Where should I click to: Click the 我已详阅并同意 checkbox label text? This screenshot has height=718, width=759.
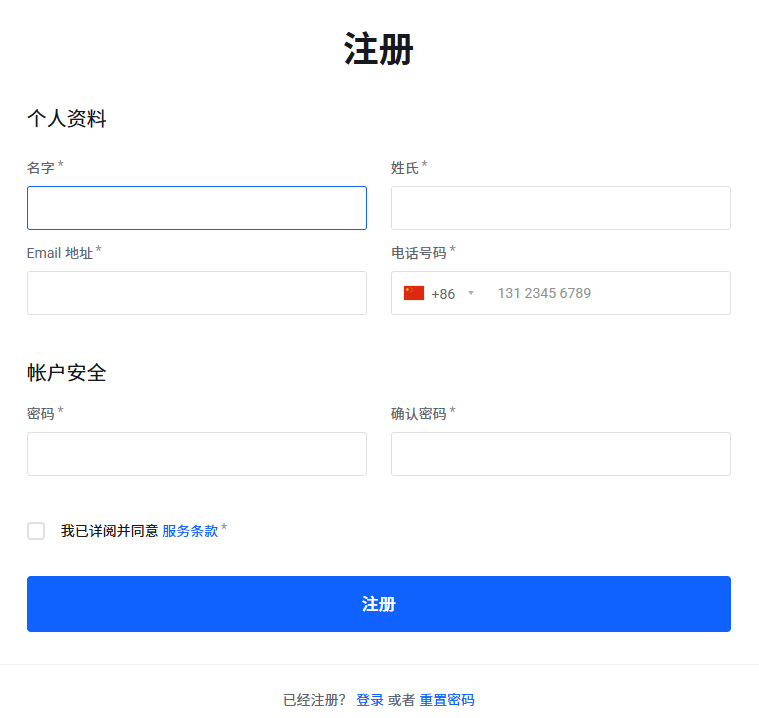pyautogui.click(x=109, y=531)
